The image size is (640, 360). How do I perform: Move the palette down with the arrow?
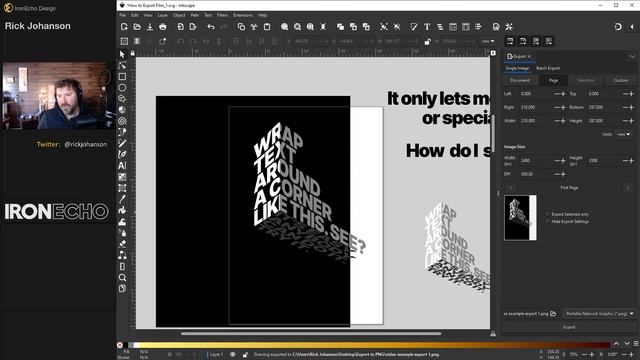click(627, 344)
